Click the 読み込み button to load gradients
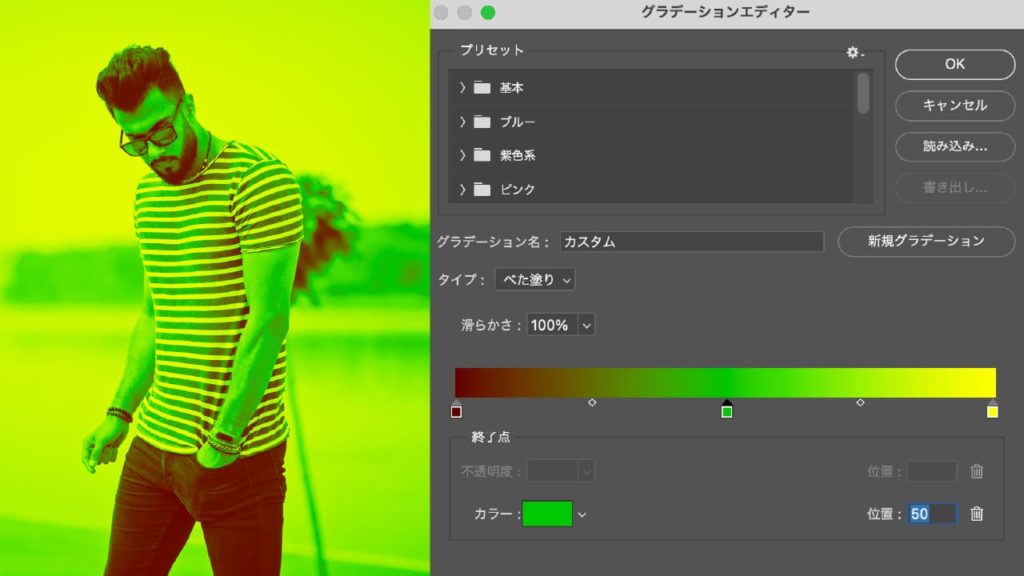 [953, 148]
